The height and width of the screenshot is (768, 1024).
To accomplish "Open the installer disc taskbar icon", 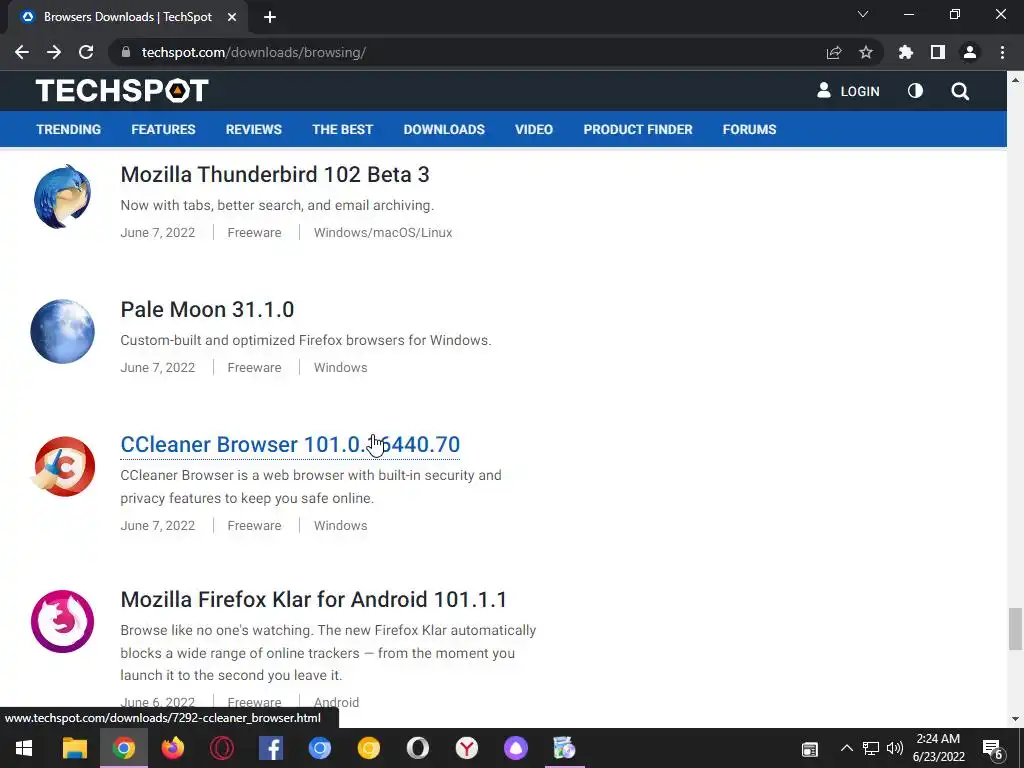I will [564, 748].
